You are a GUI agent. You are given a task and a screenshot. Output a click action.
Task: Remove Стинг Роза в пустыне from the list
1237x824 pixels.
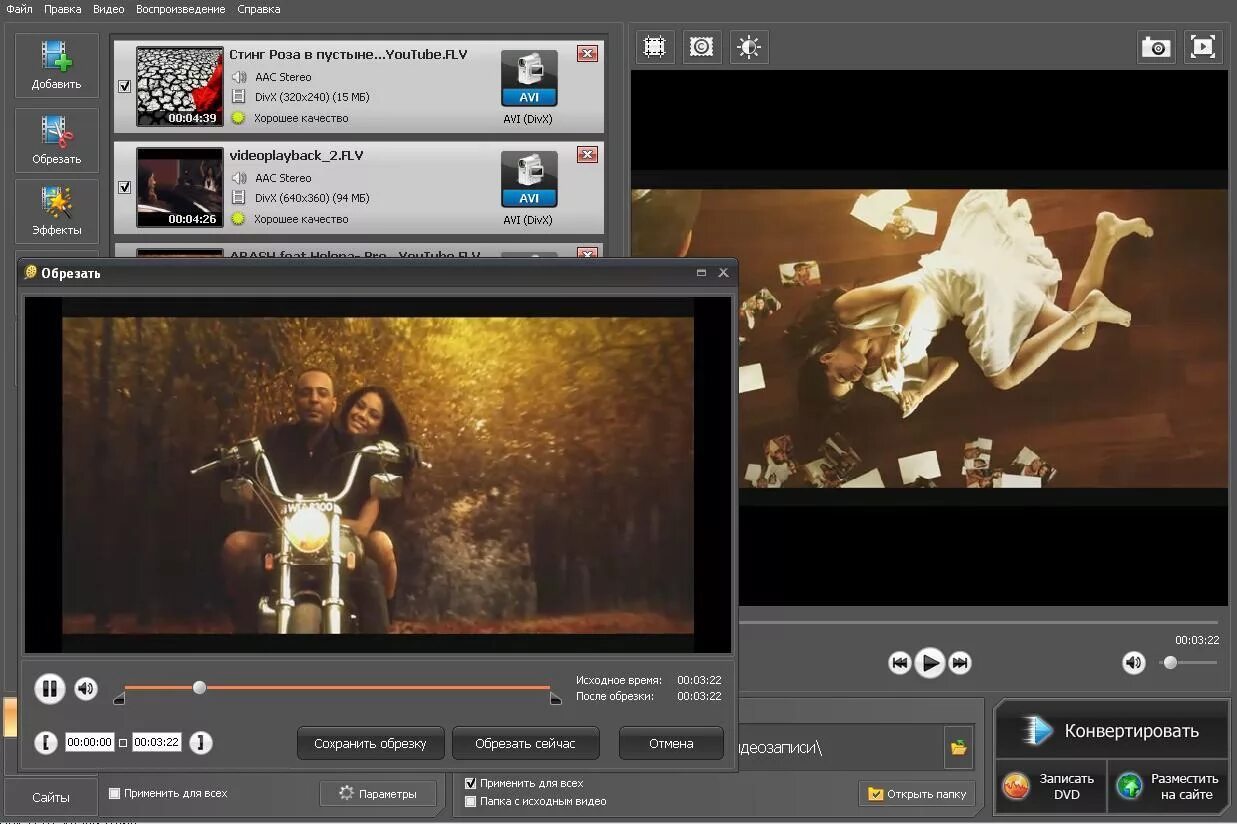coord(588,53)
